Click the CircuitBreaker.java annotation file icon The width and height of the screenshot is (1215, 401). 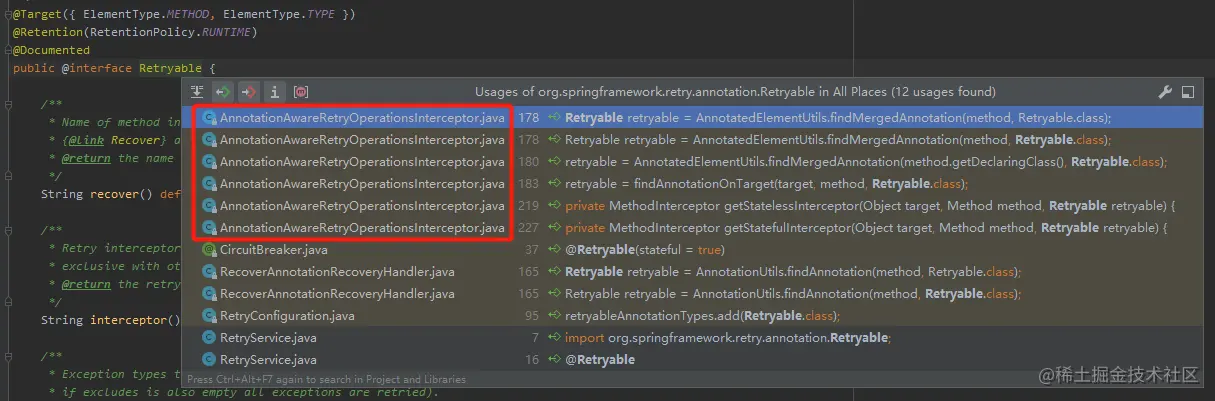point(209,250)
